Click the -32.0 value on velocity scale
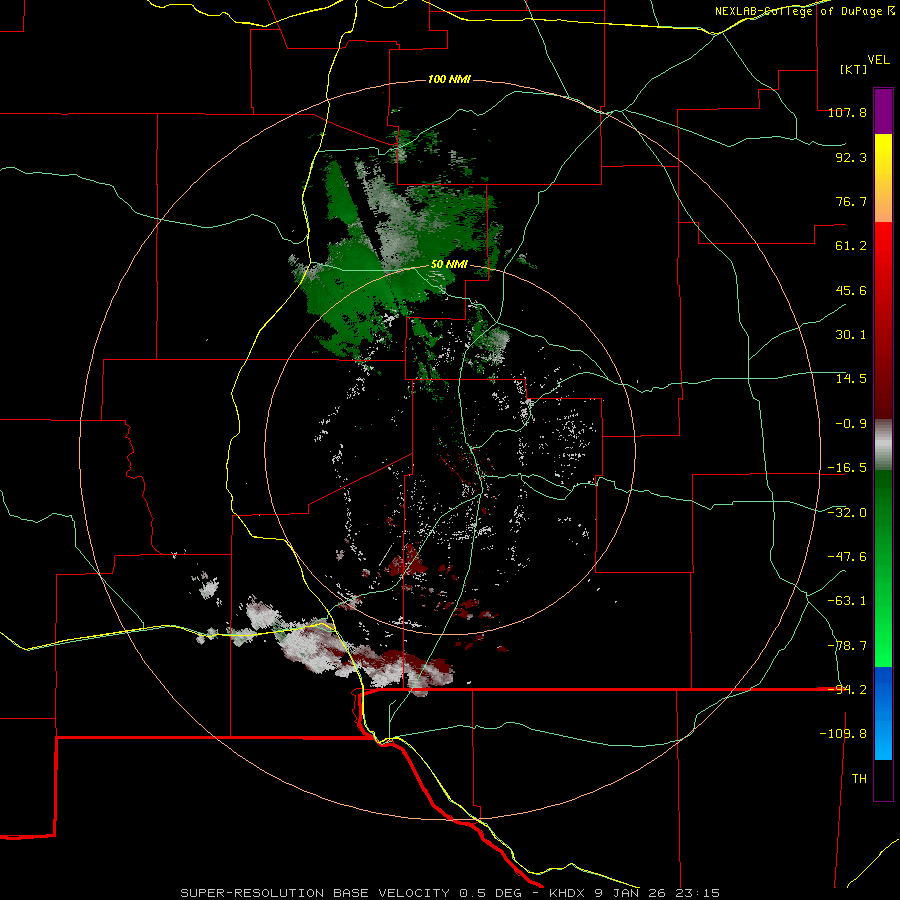Screen dimensions: 900x900 847,512
